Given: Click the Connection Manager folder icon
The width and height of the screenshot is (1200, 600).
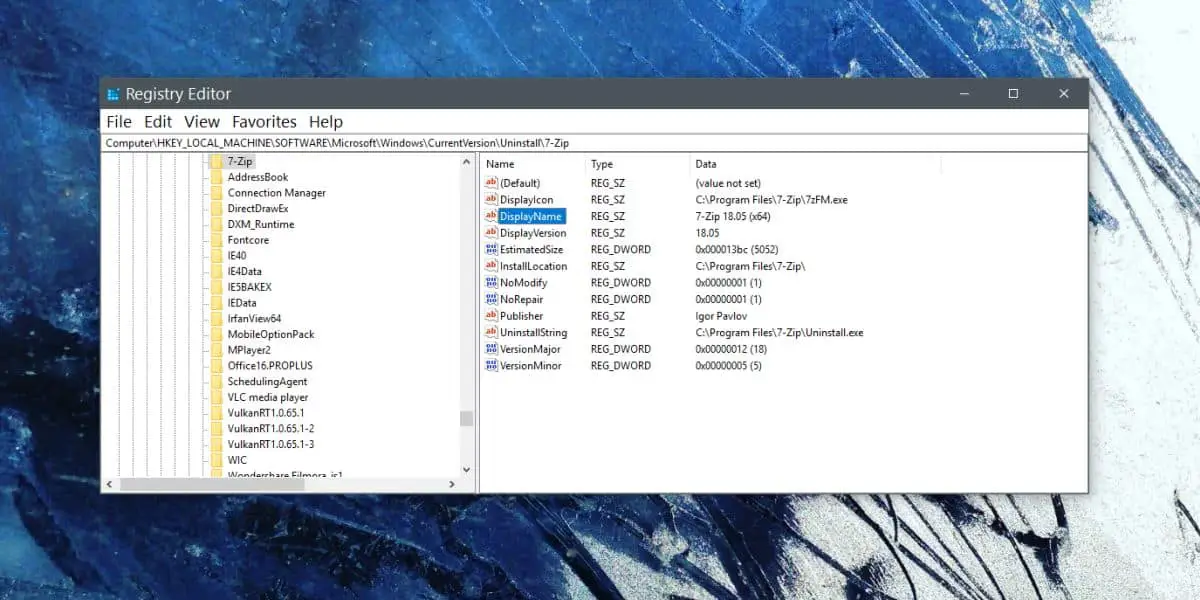Looking at the screenshot, I should point(216,193).
